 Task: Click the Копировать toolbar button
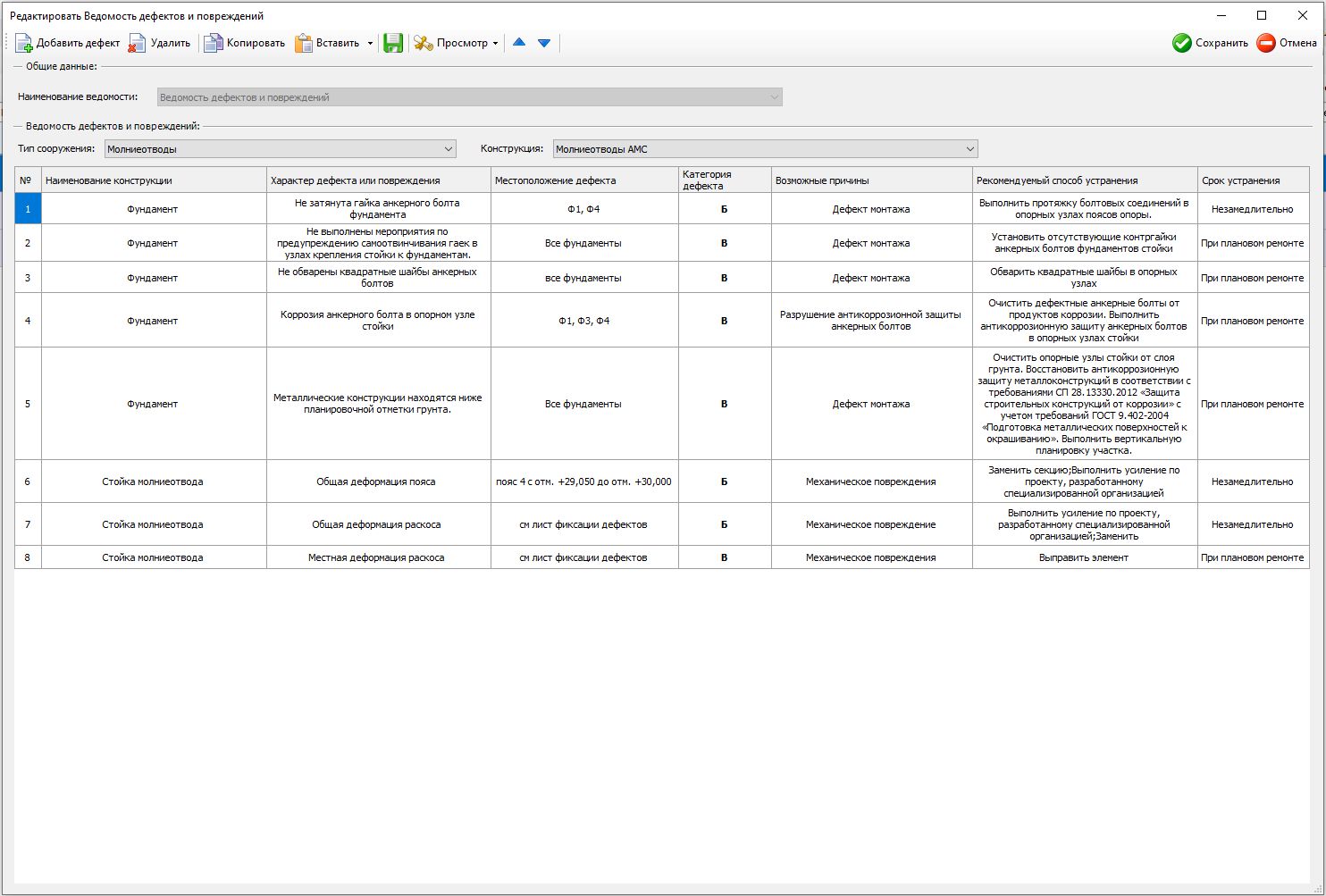point(245,43)
